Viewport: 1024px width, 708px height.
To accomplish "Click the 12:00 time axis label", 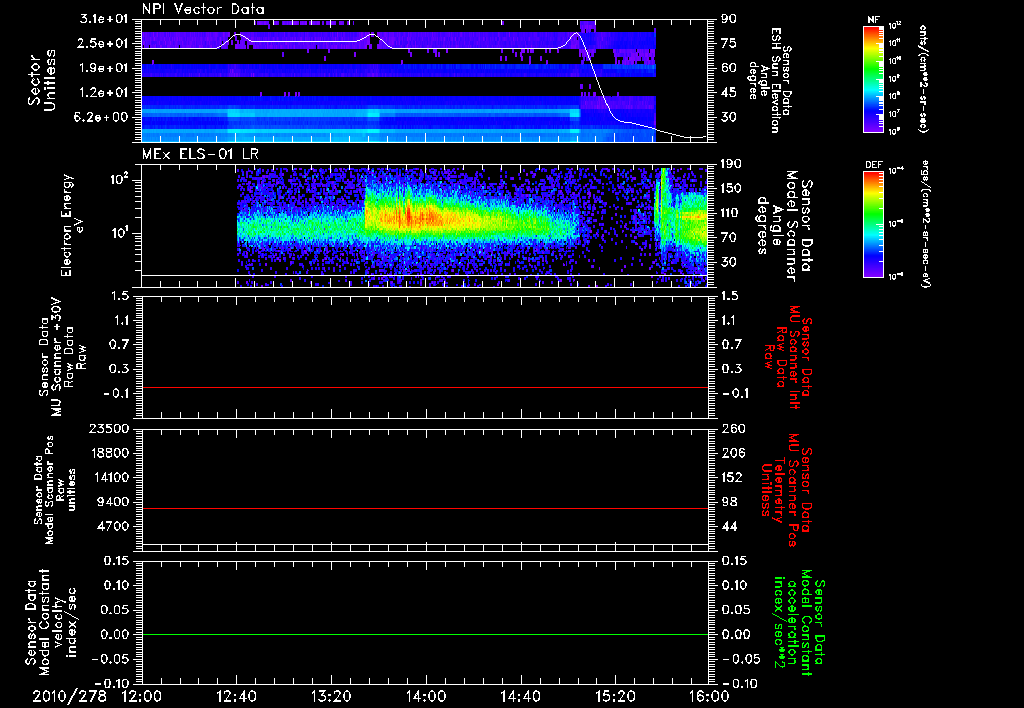I will (142, 696).
